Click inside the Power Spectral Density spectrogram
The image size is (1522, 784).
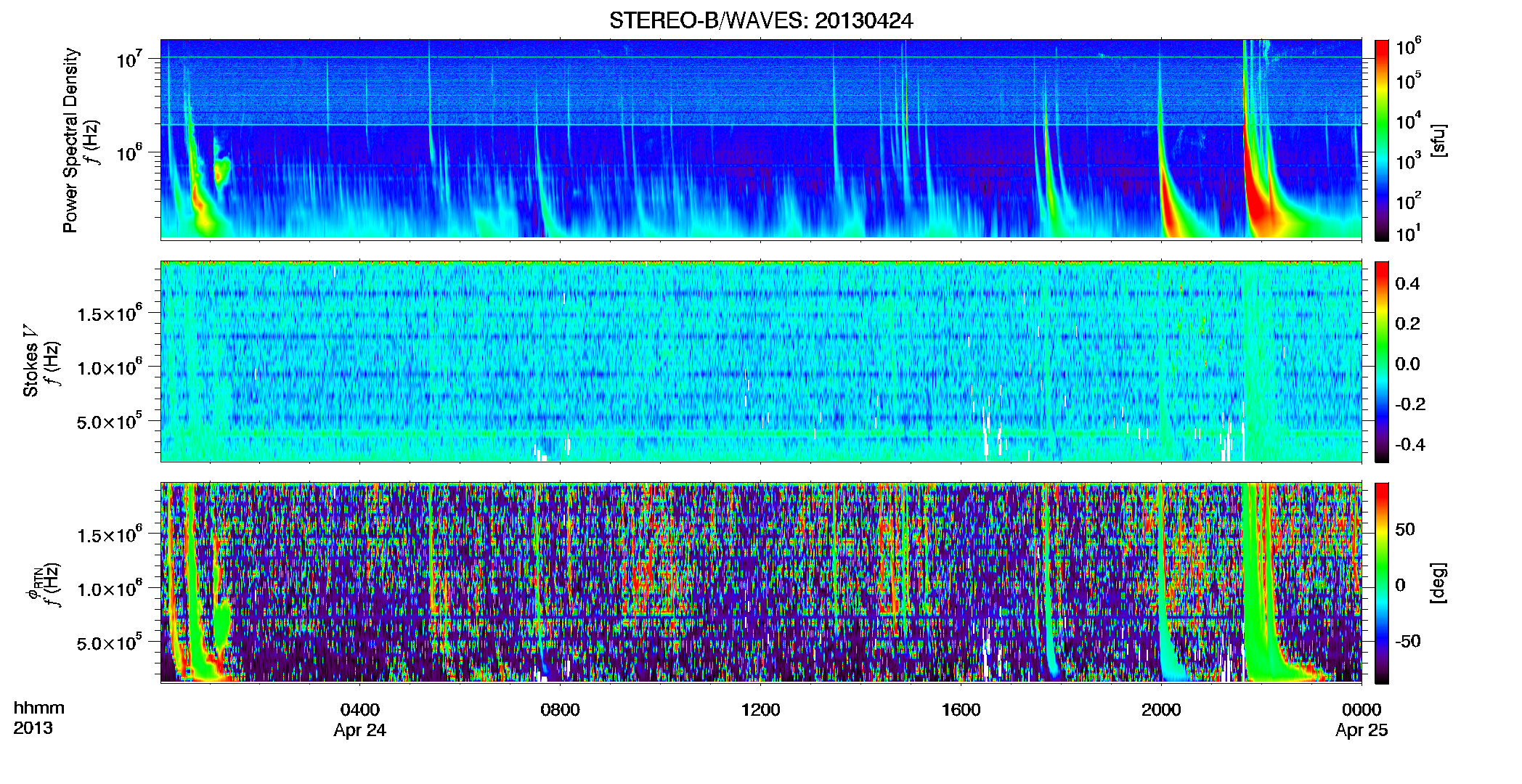pyautogui.click(x=761, y=139)
